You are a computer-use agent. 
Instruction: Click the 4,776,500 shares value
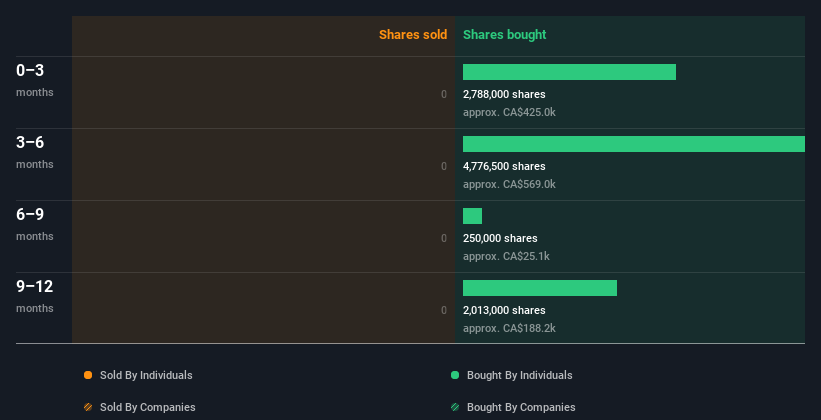[504, 166]
